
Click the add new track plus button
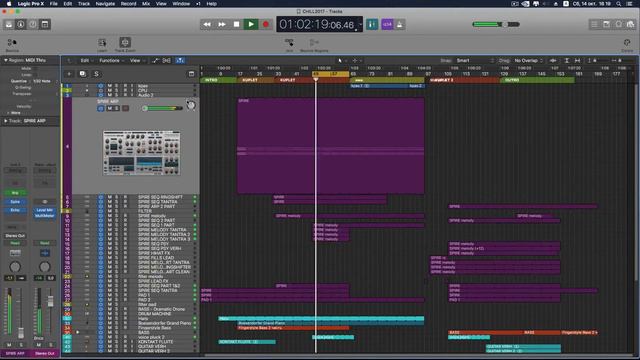[x=69, y=74]
